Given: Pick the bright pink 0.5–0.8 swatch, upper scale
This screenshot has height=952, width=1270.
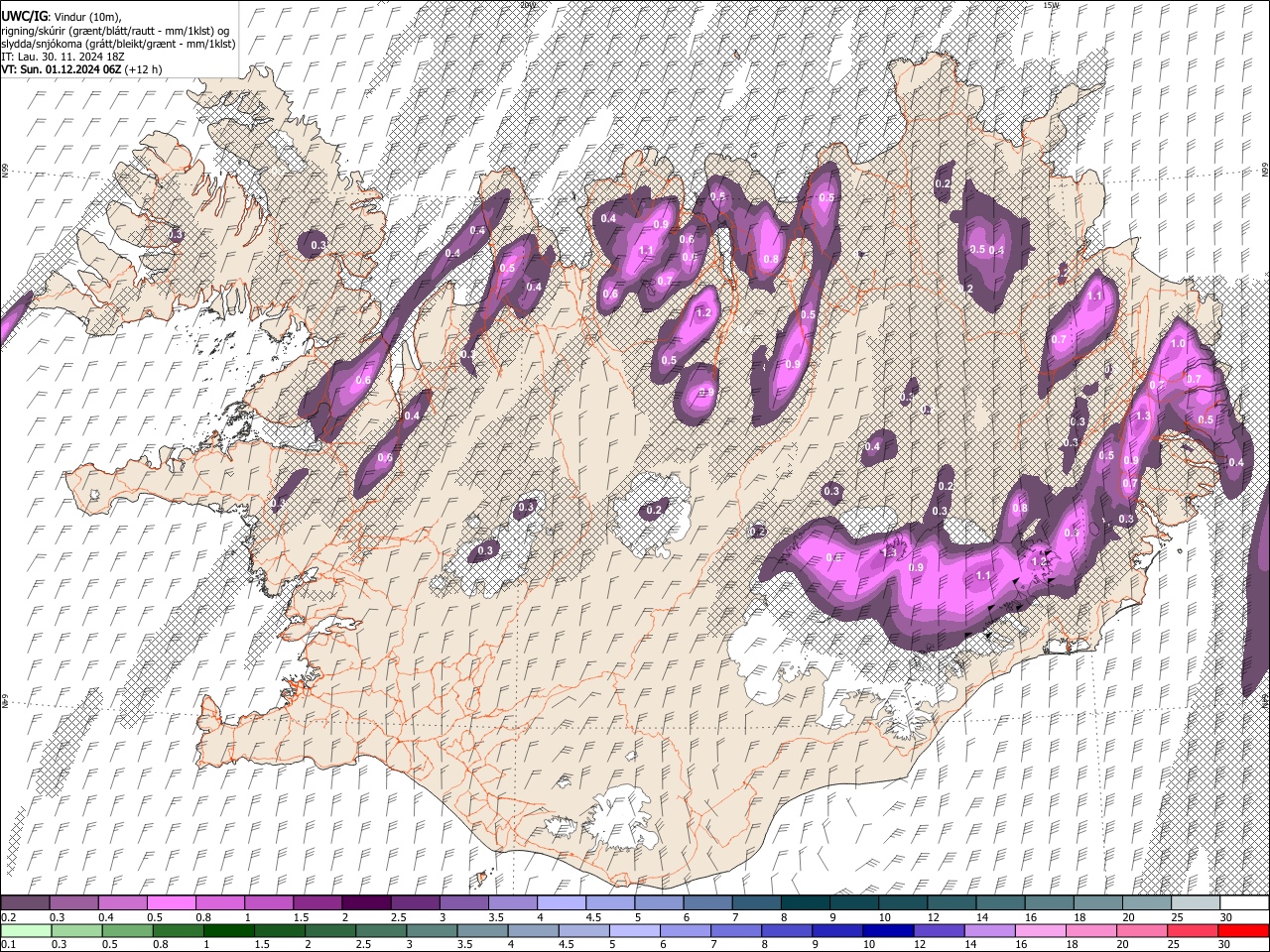Looking at the screenshot, I should pyautogui.click(x=172, y=902).
